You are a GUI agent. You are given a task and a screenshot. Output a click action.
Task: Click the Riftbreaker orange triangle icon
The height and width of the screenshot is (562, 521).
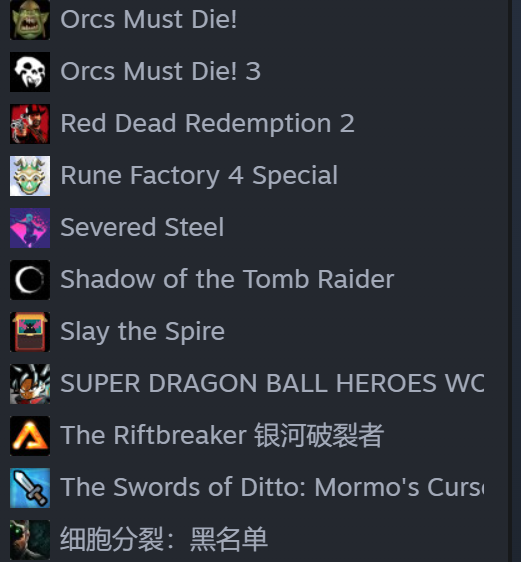click(30, 435)
